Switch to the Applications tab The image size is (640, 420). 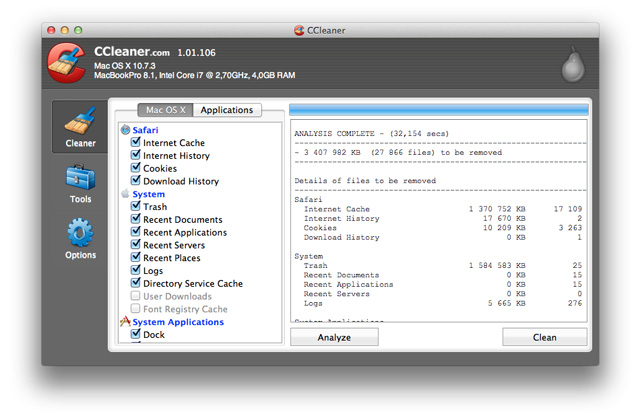(227, 110)
